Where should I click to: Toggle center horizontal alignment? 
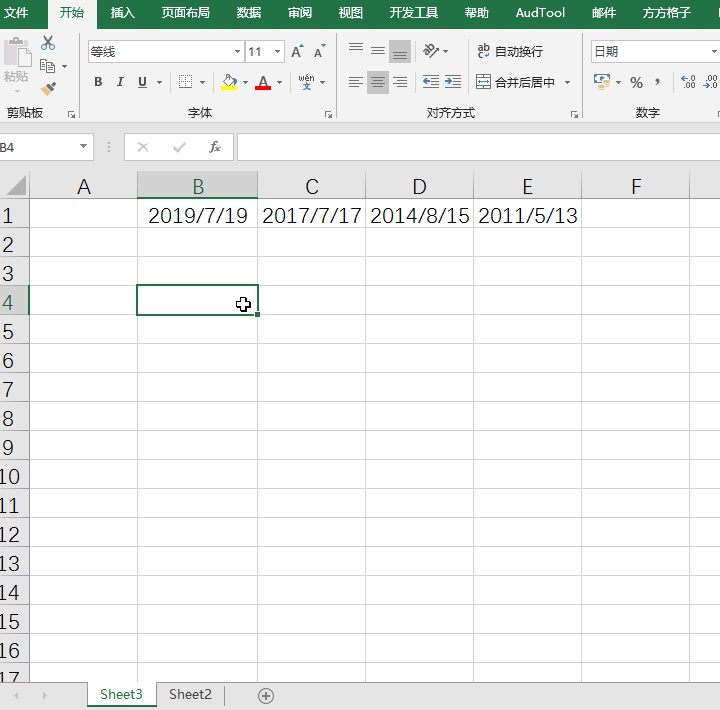point(378,82)
